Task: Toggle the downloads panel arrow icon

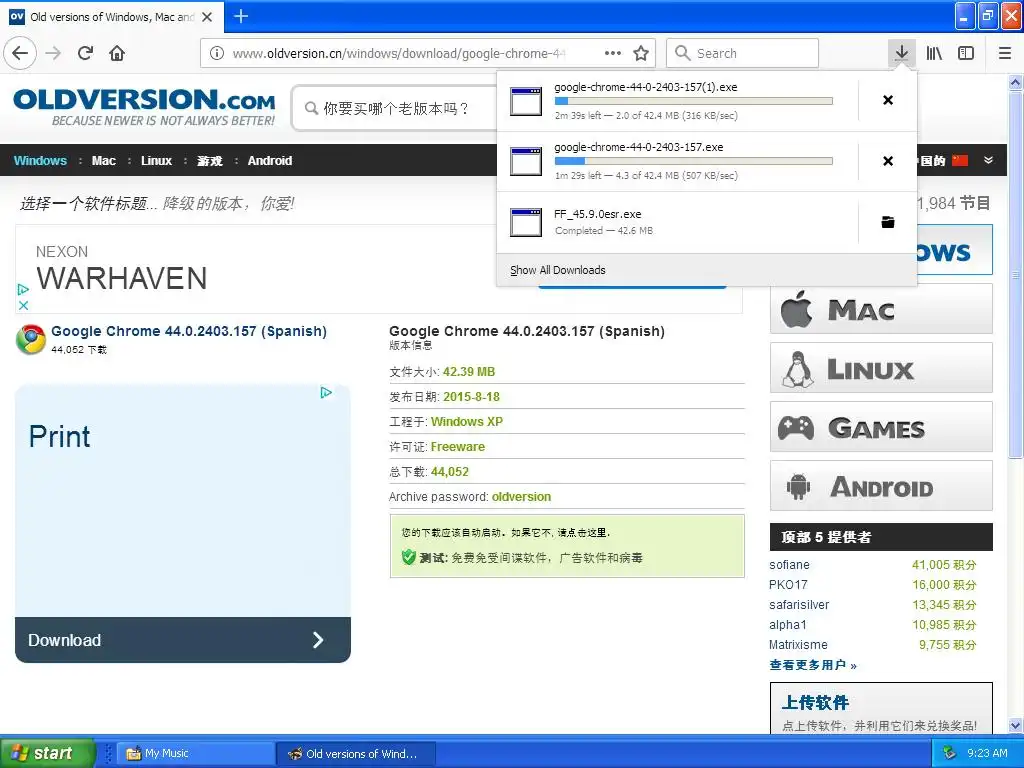Action: pos(901,53)
